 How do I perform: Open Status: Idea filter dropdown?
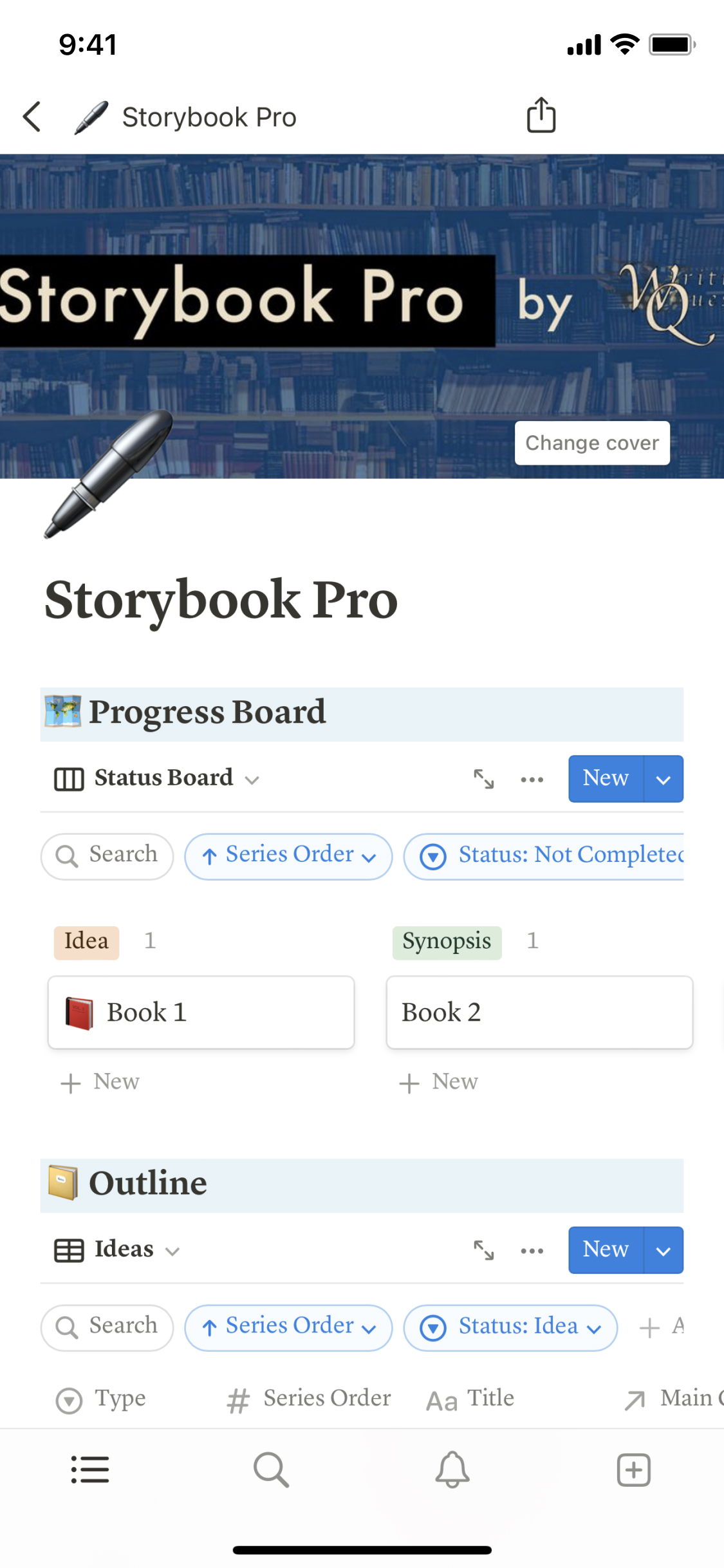click(510, 1327)
